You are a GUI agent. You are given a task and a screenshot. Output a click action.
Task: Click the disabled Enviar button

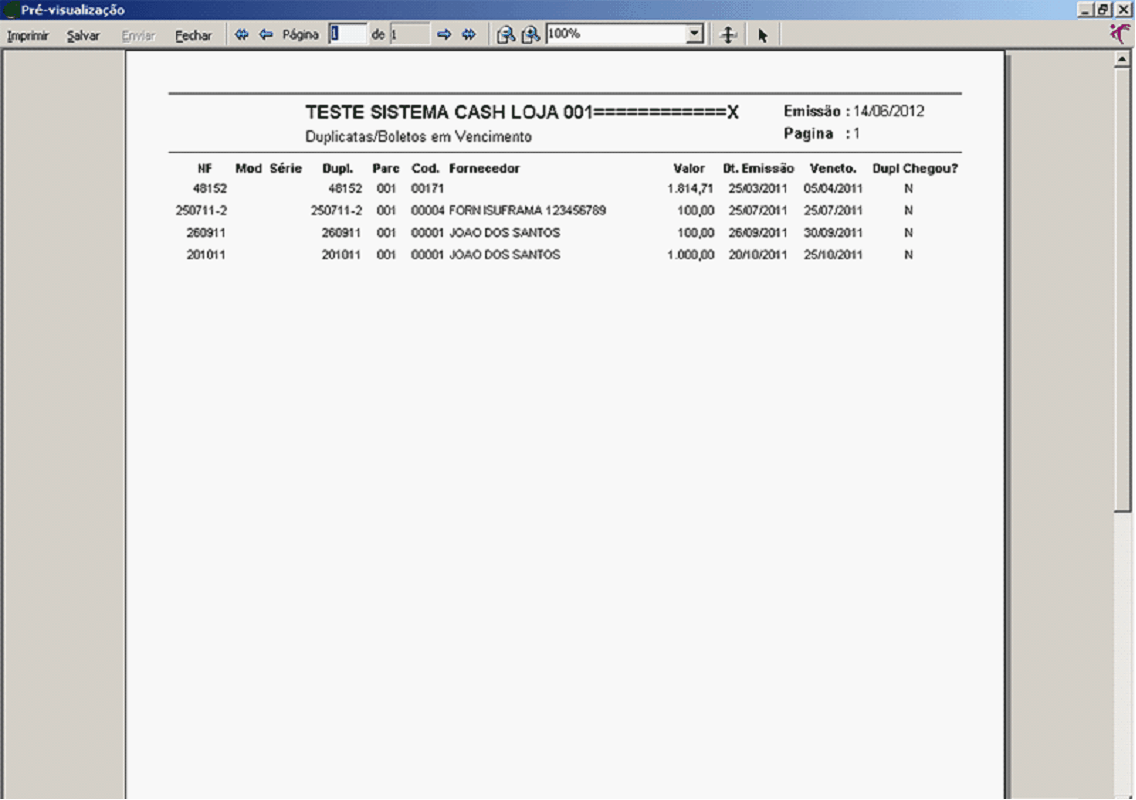pyautogui.click(x=138, y=35)
